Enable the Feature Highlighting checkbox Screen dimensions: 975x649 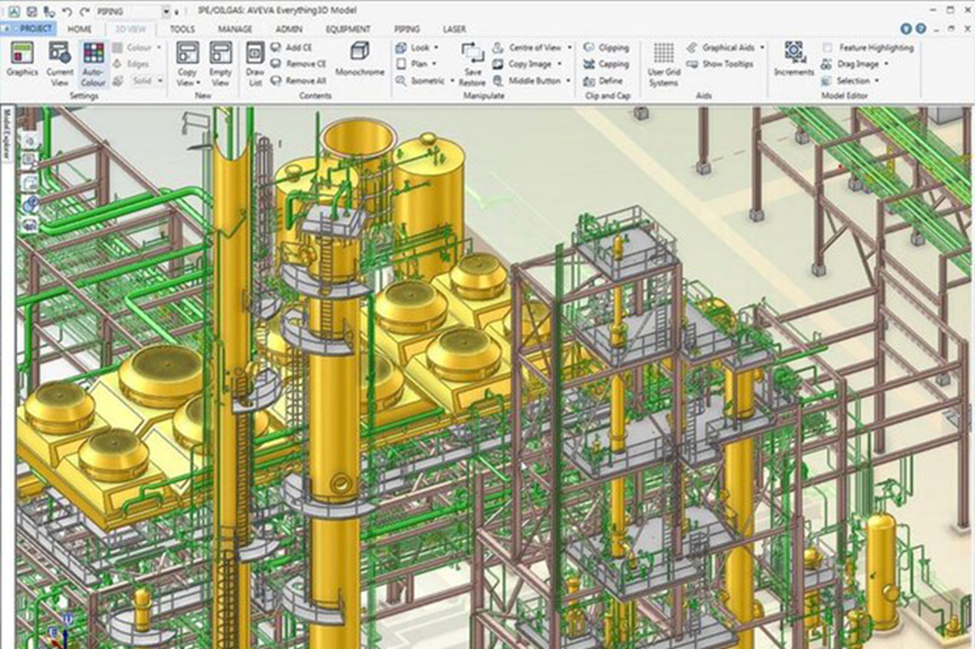coord(828,48)
